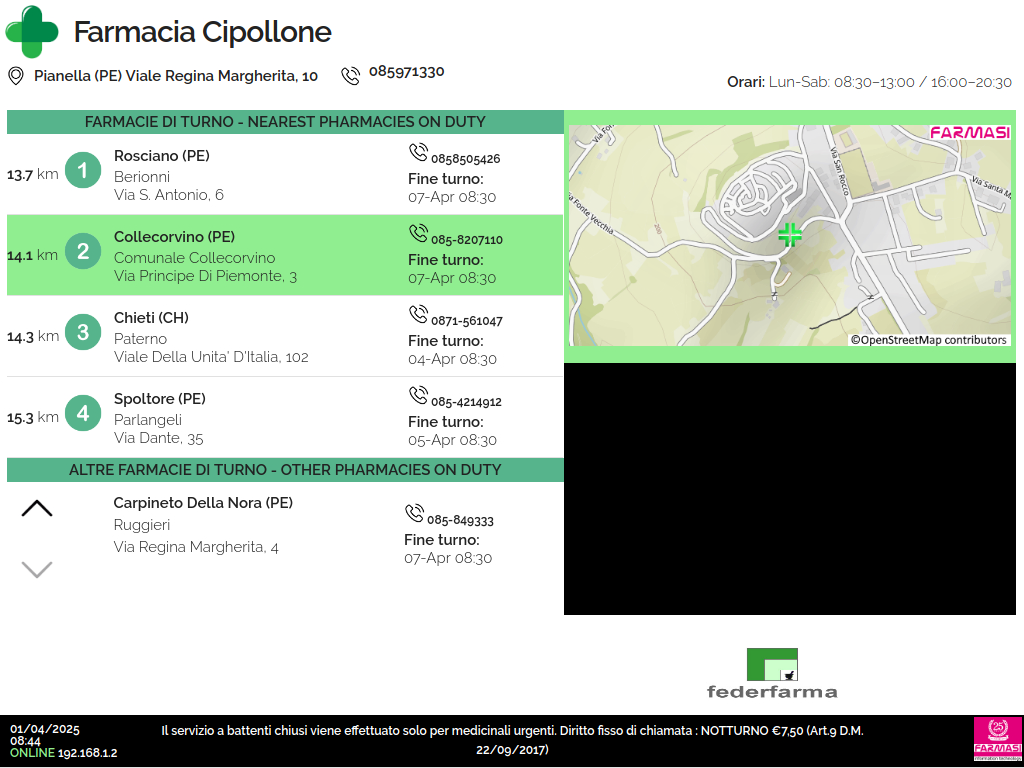The image size is (1024, 768).
Task: Click the Farmasi logo in bottom bar
Action: click(997, 740)
